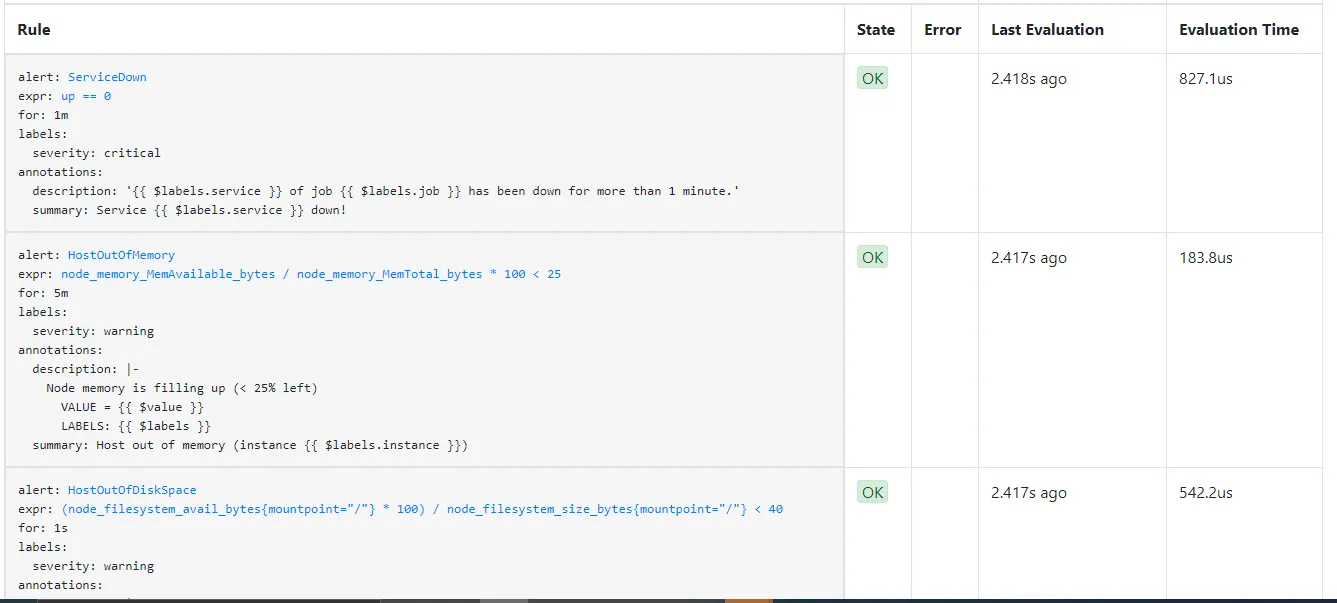Click the 542.2us evaluation time value
This screenshot has width=1337, height=603.
point(1205,493)
